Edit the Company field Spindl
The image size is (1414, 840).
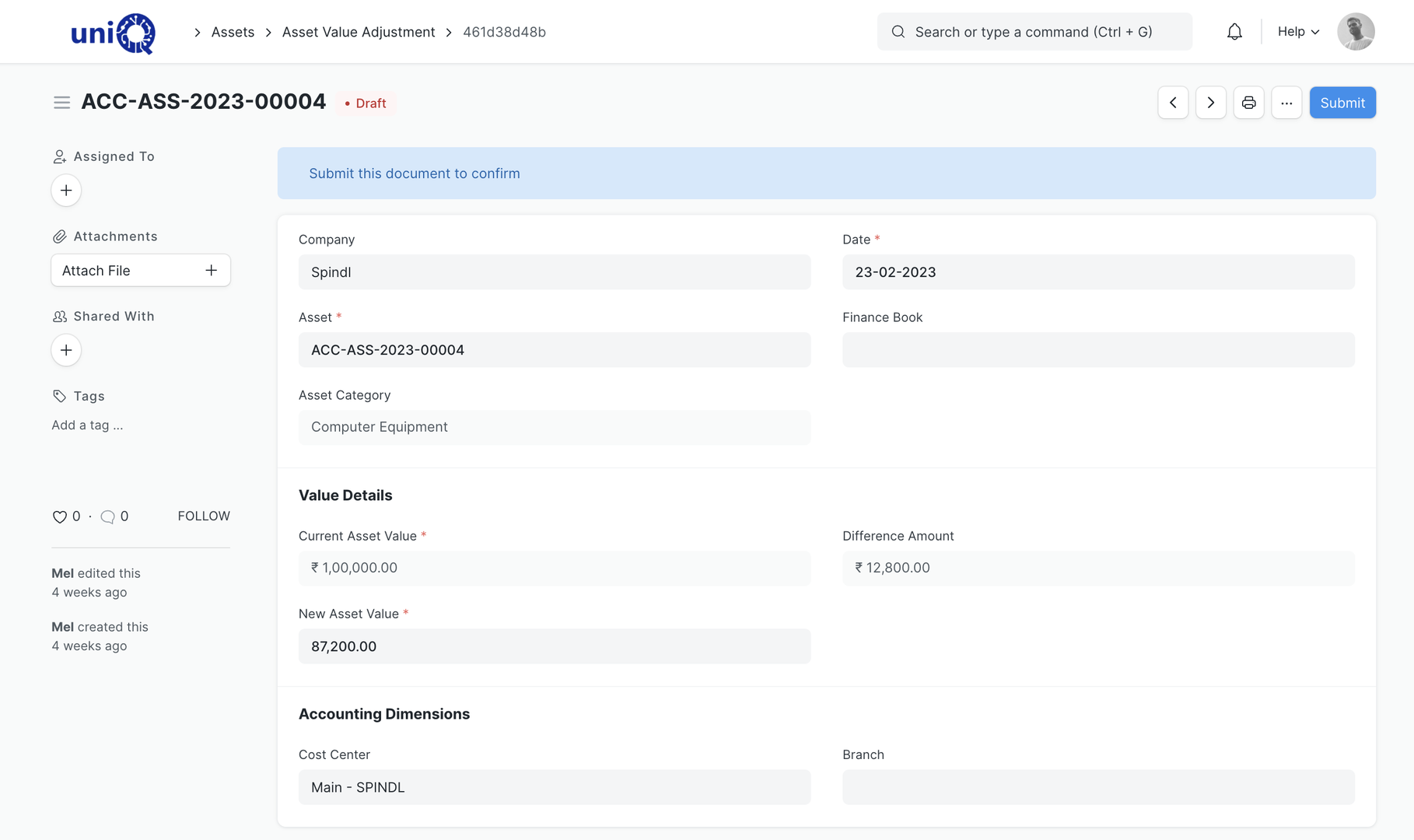[x=555, y=272]
